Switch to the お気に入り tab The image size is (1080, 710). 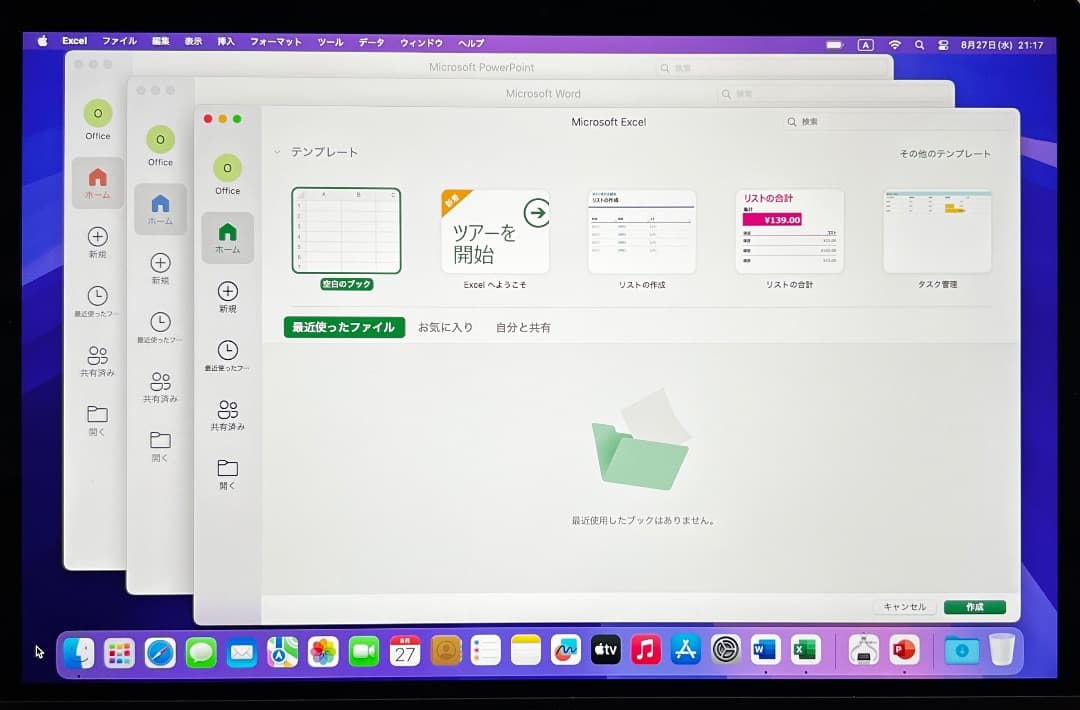(x=446, y=327)
